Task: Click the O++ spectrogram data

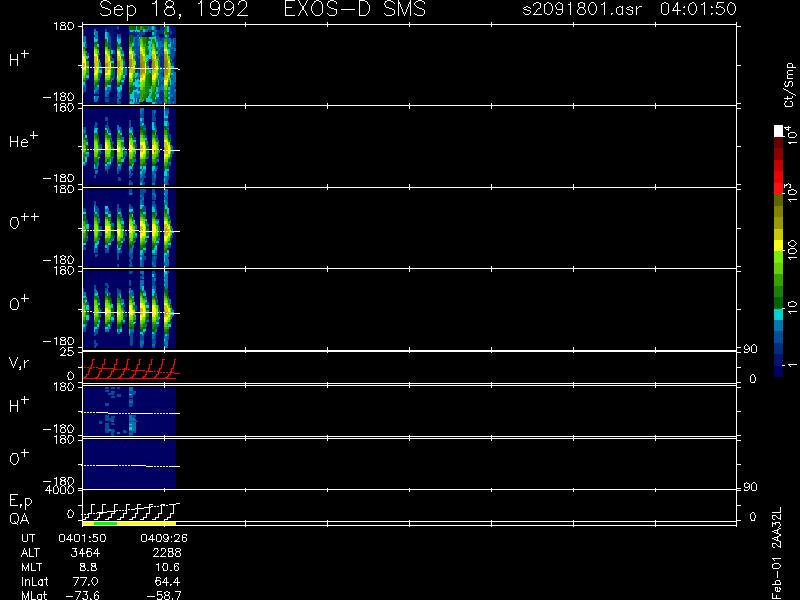Action: click(130, 228)
